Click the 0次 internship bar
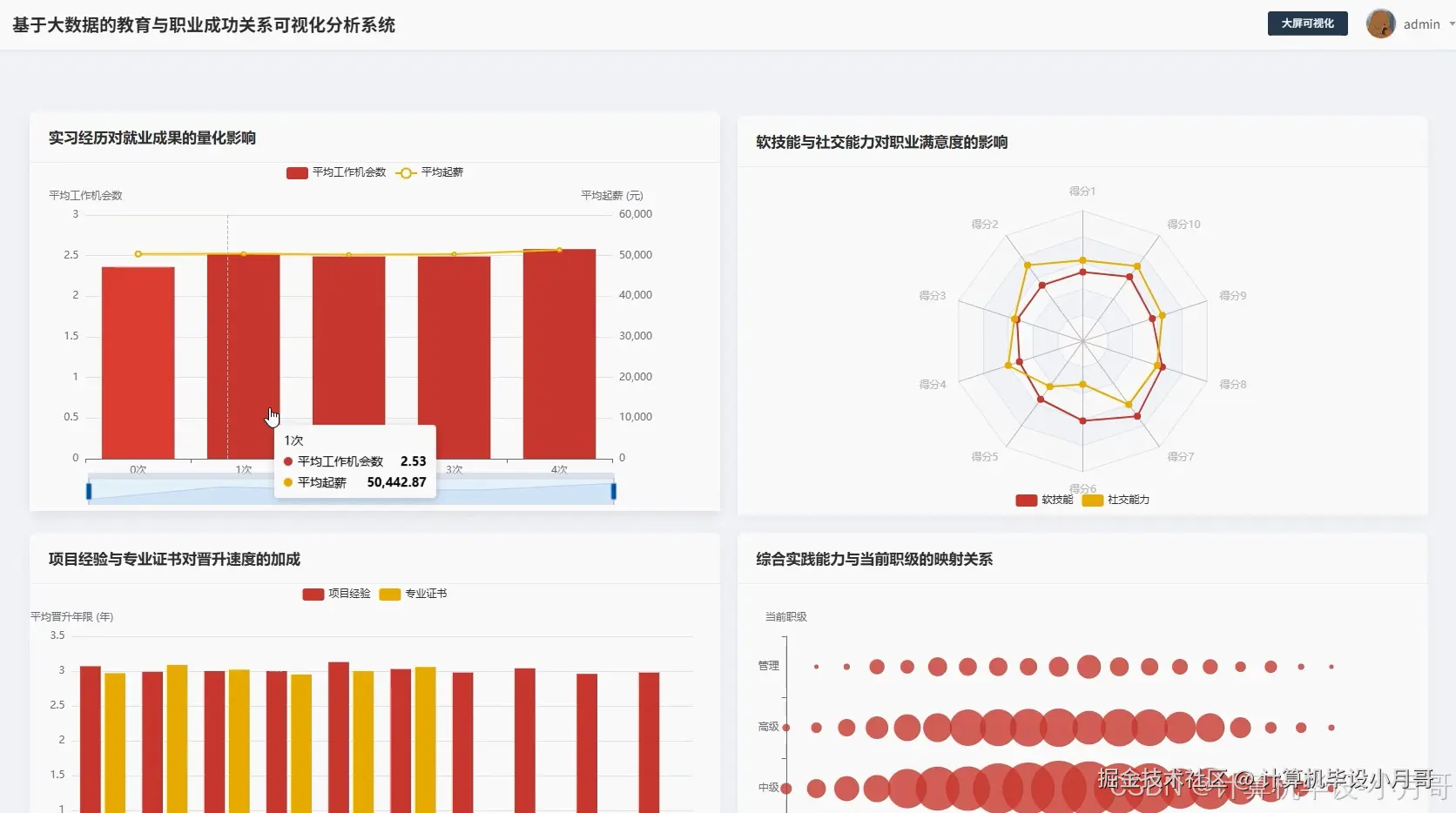 (x=138, y=363)
